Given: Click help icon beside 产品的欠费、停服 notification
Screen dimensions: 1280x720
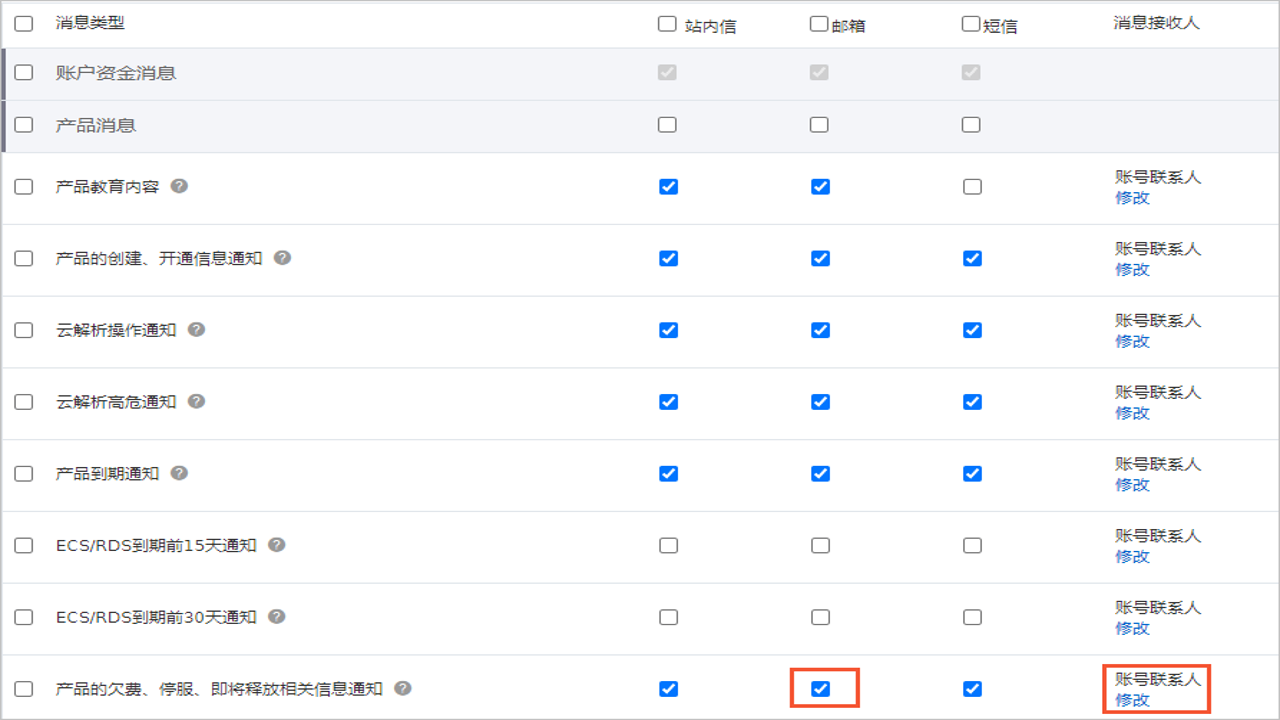Looking at the screenshot, I should coord(403,688).
